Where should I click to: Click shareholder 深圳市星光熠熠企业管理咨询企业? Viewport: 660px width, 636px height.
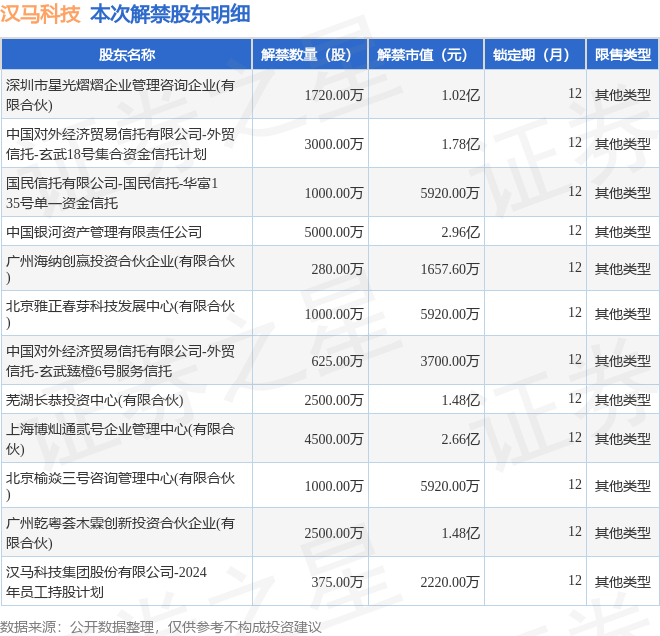coord(120,95)
